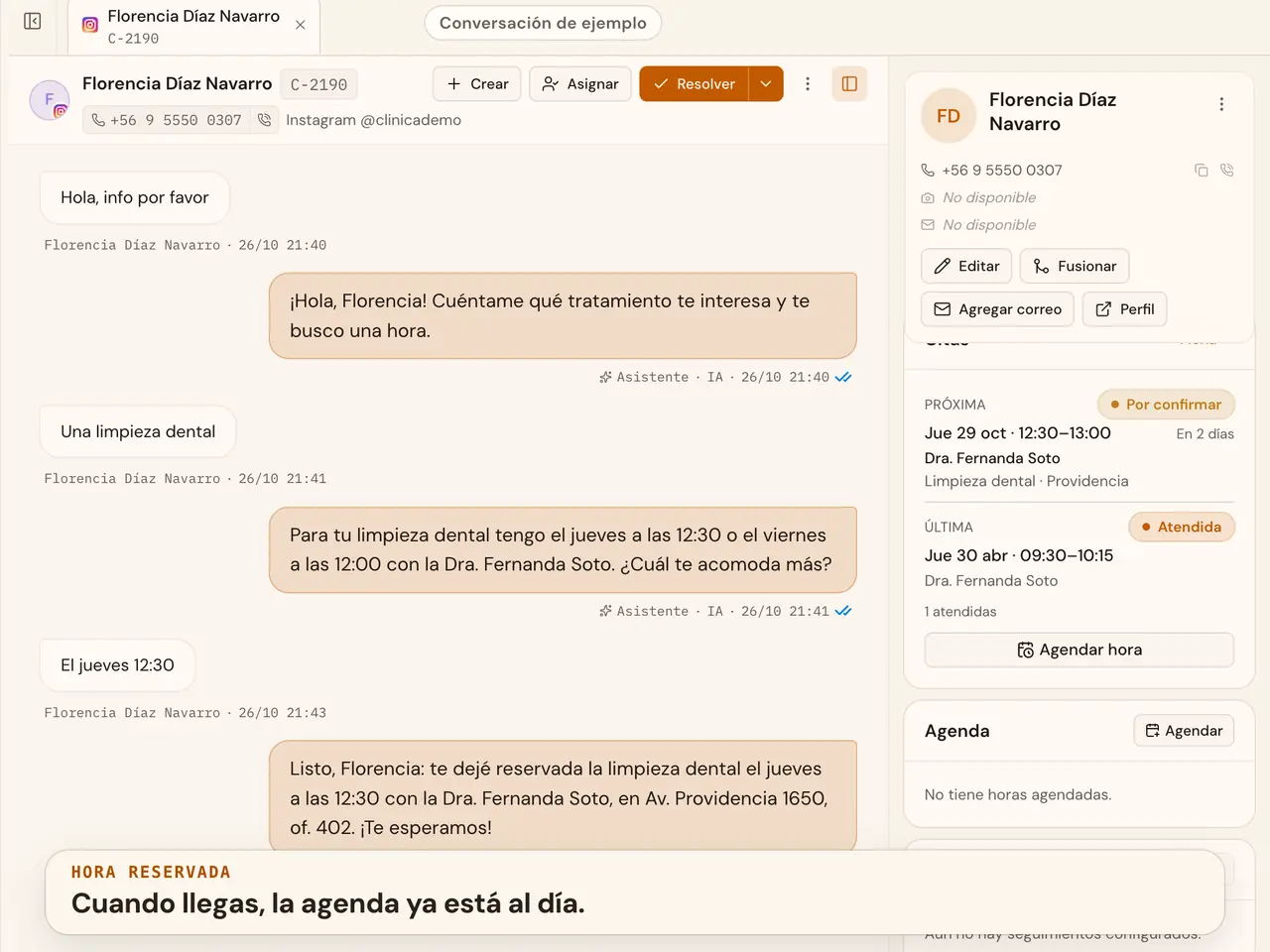1270x952 pixels.
Task: Add an email with Agregar correo
Action: tap(997, 309)
